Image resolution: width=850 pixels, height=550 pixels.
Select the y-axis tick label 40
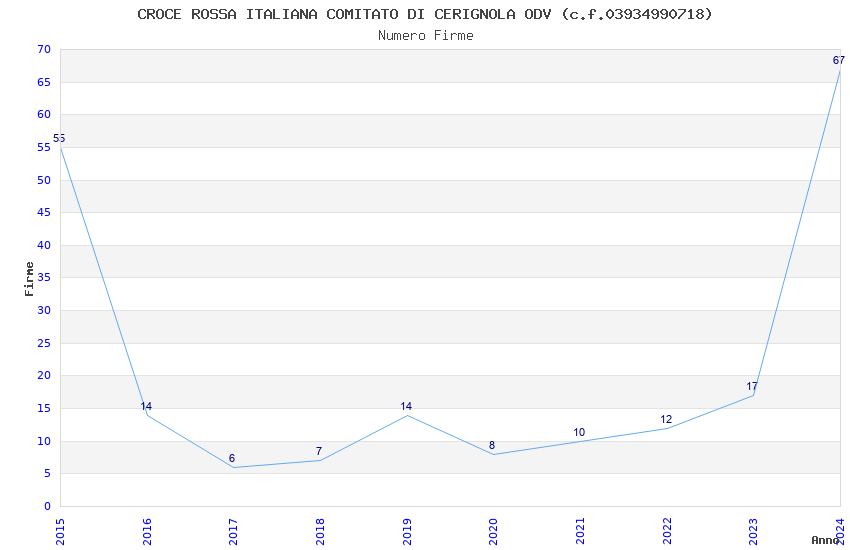[44, 245]
